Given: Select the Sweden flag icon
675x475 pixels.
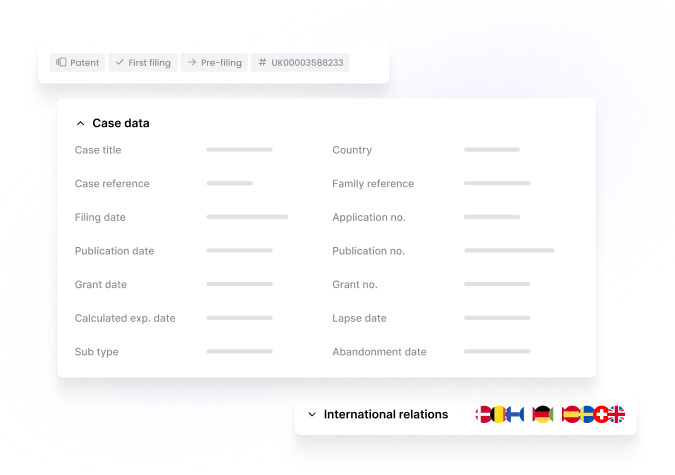Looking at the screenshot, I should point(587,414).
